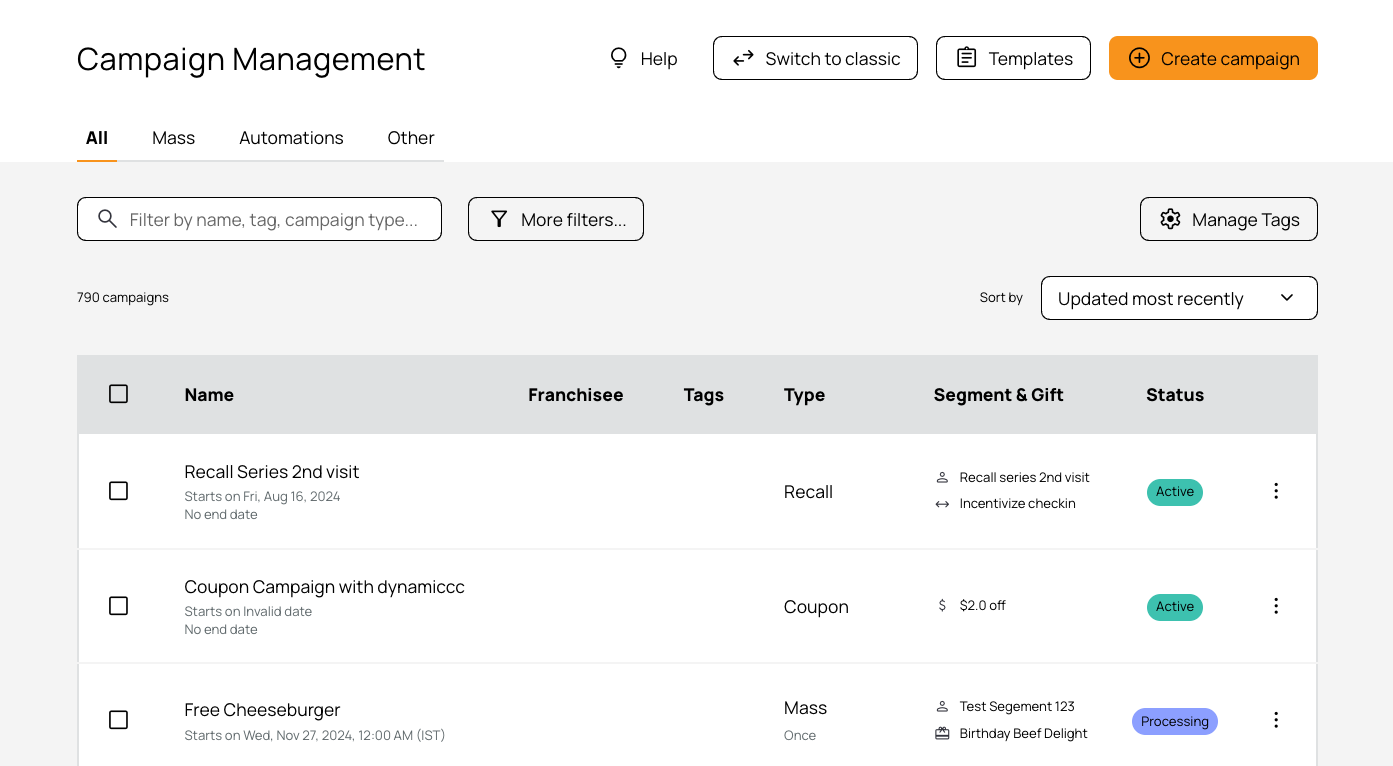Viewport: 1393px width, 766px height.
Task: Toggle the select-all checkbox in table header
Action: (118, 394)
